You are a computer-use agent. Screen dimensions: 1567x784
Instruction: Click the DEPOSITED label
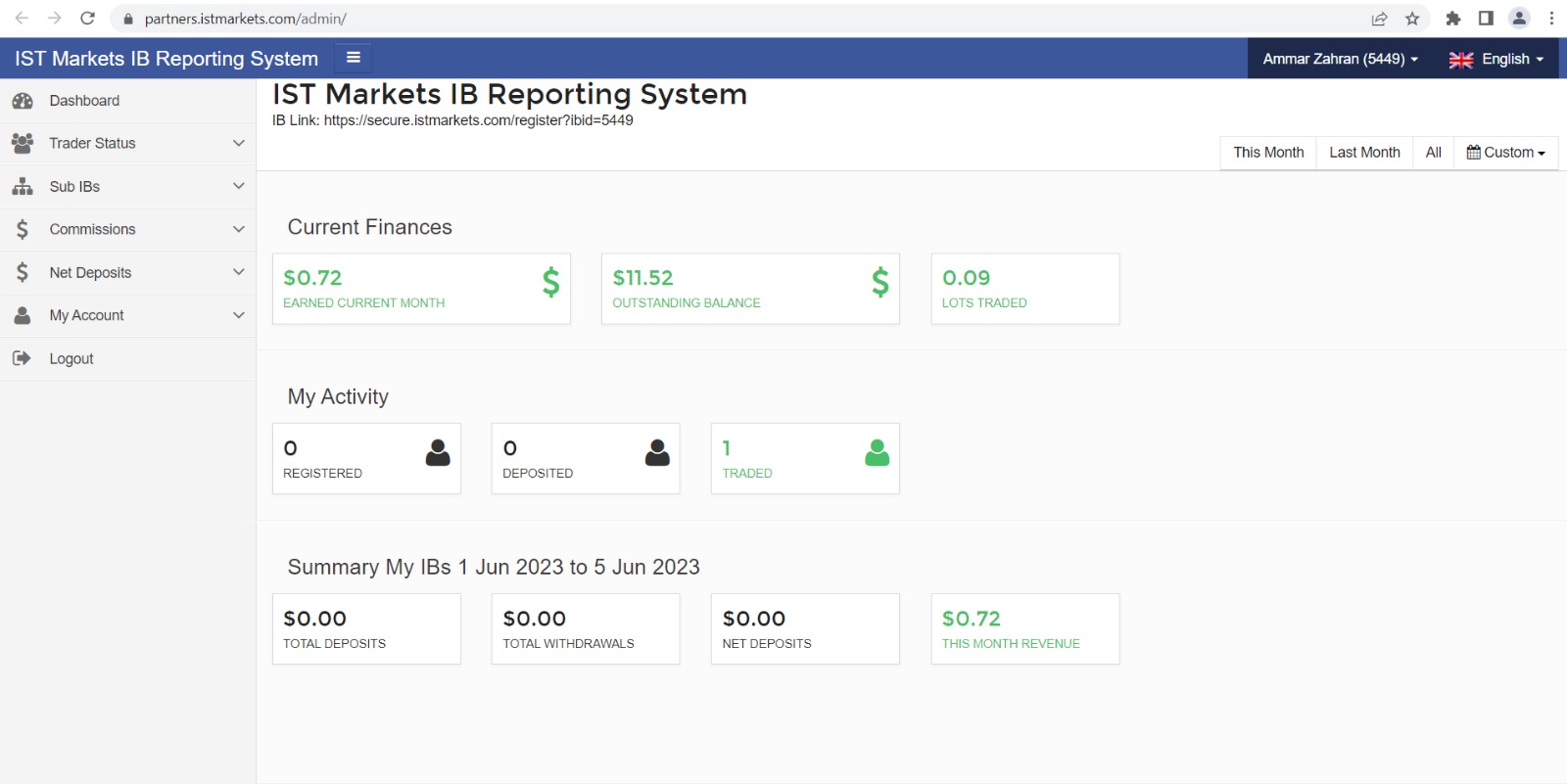[x=538, y=473]
